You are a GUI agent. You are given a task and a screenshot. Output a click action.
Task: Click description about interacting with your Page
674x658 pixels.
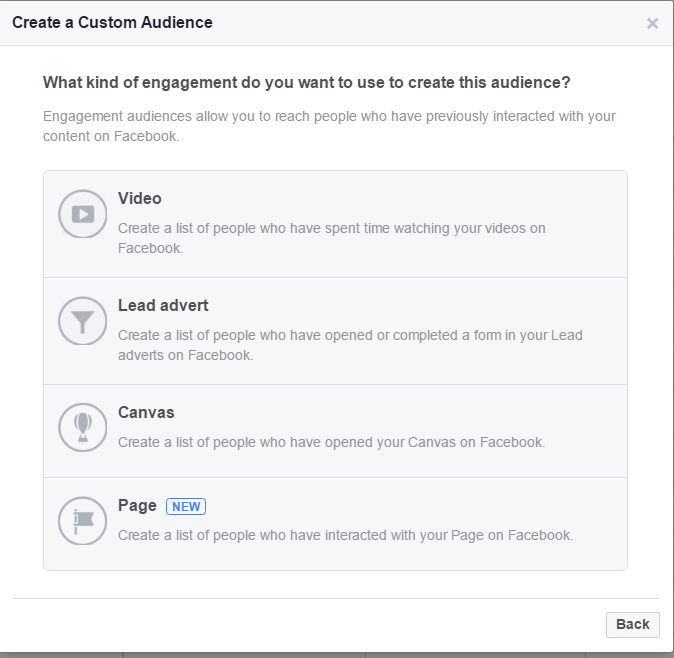[x=346, y=536]
